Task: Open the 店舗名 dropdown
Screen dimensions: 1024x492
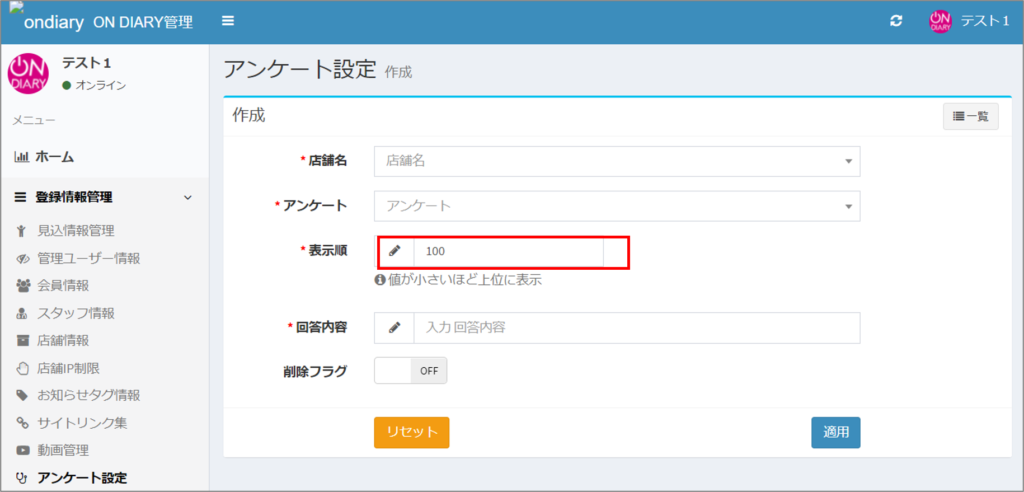Action: tap(616, 161)
